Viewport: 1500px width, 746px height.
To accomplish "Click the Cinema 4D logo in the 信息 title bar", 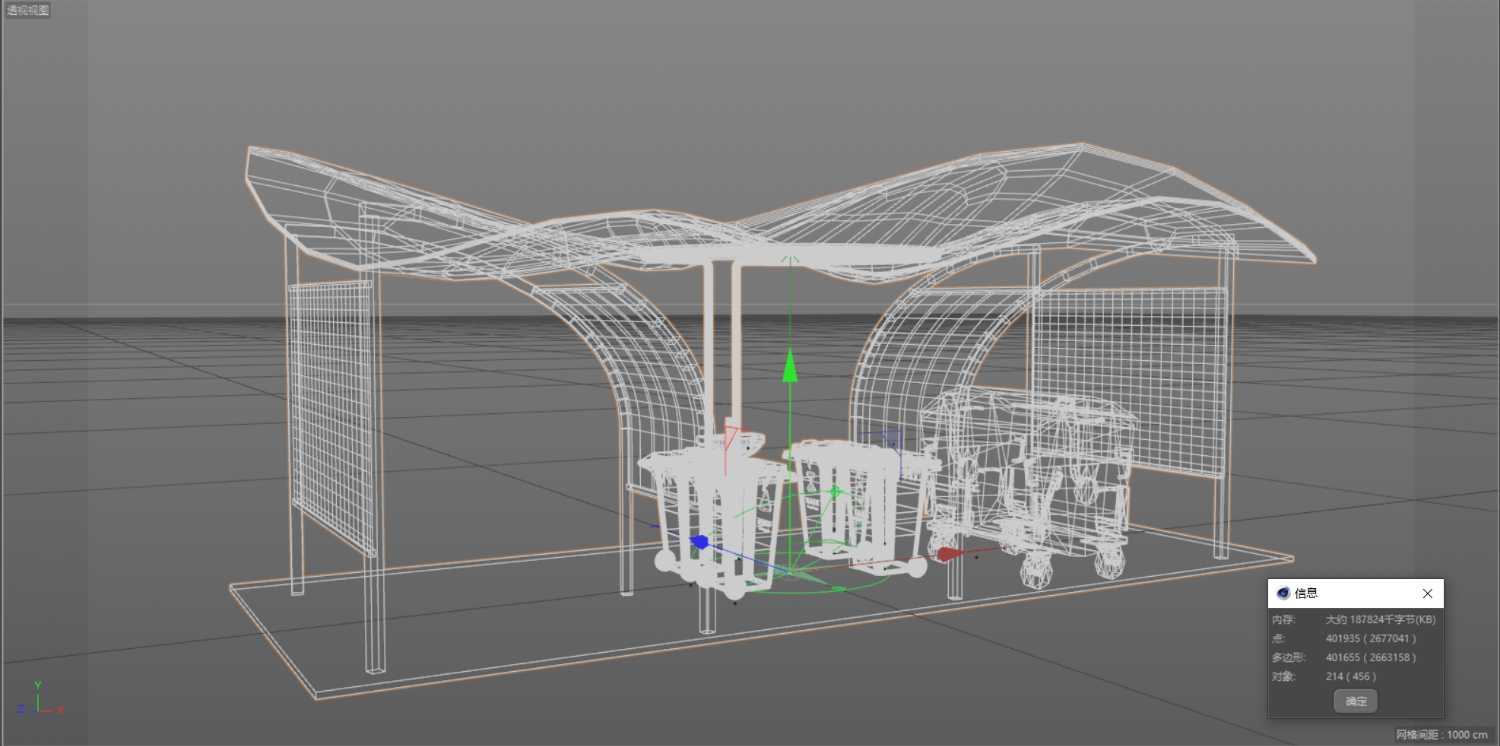I will (1283, 593).
